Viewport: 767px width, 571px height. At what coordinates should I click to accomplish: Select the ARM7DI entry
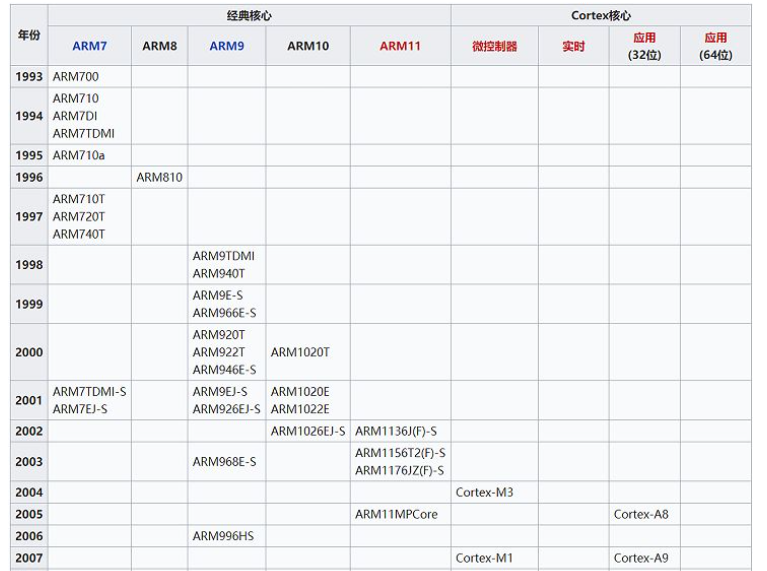75,116
